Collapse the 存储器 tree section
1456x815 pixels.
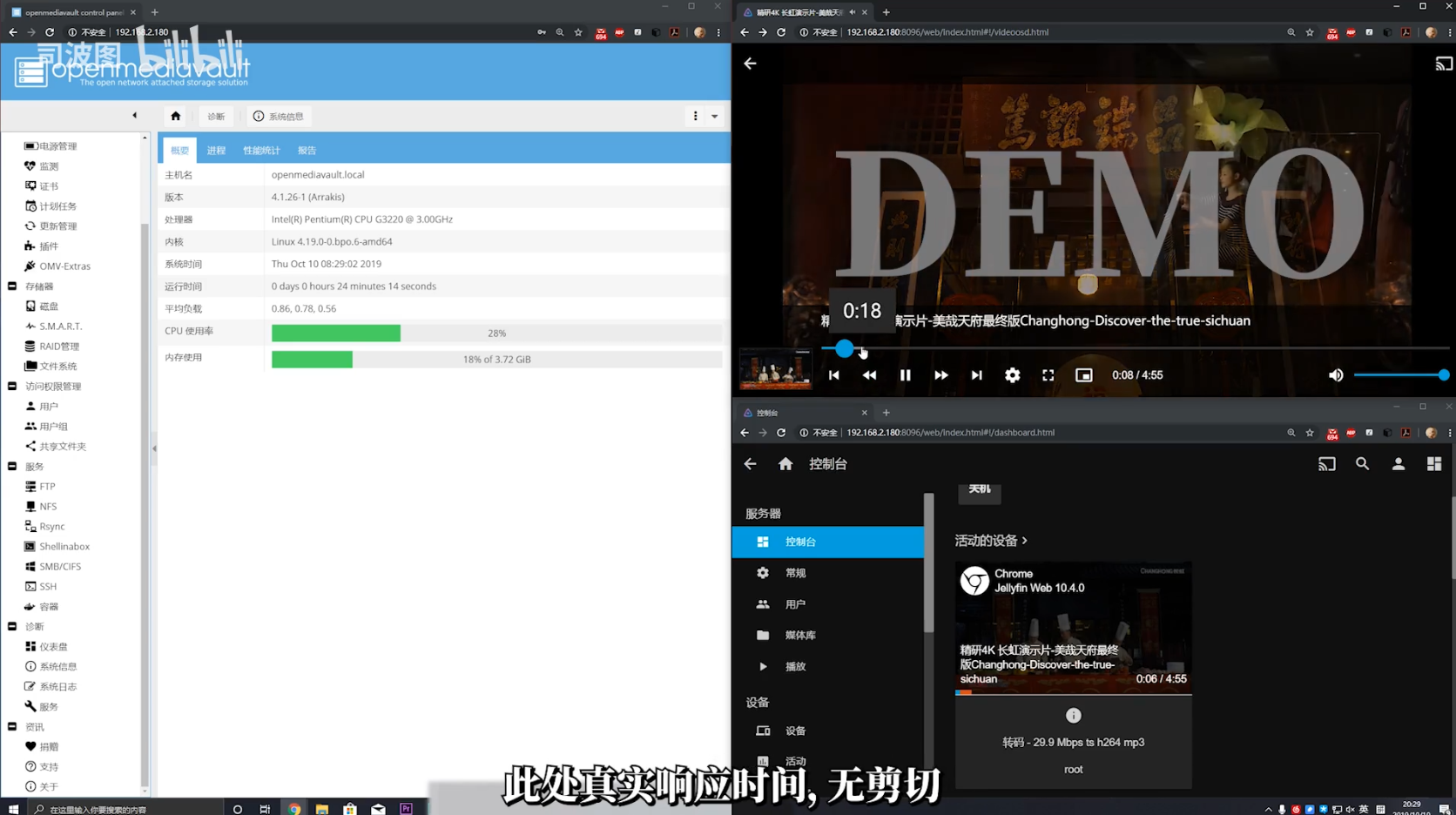(12, 286)
